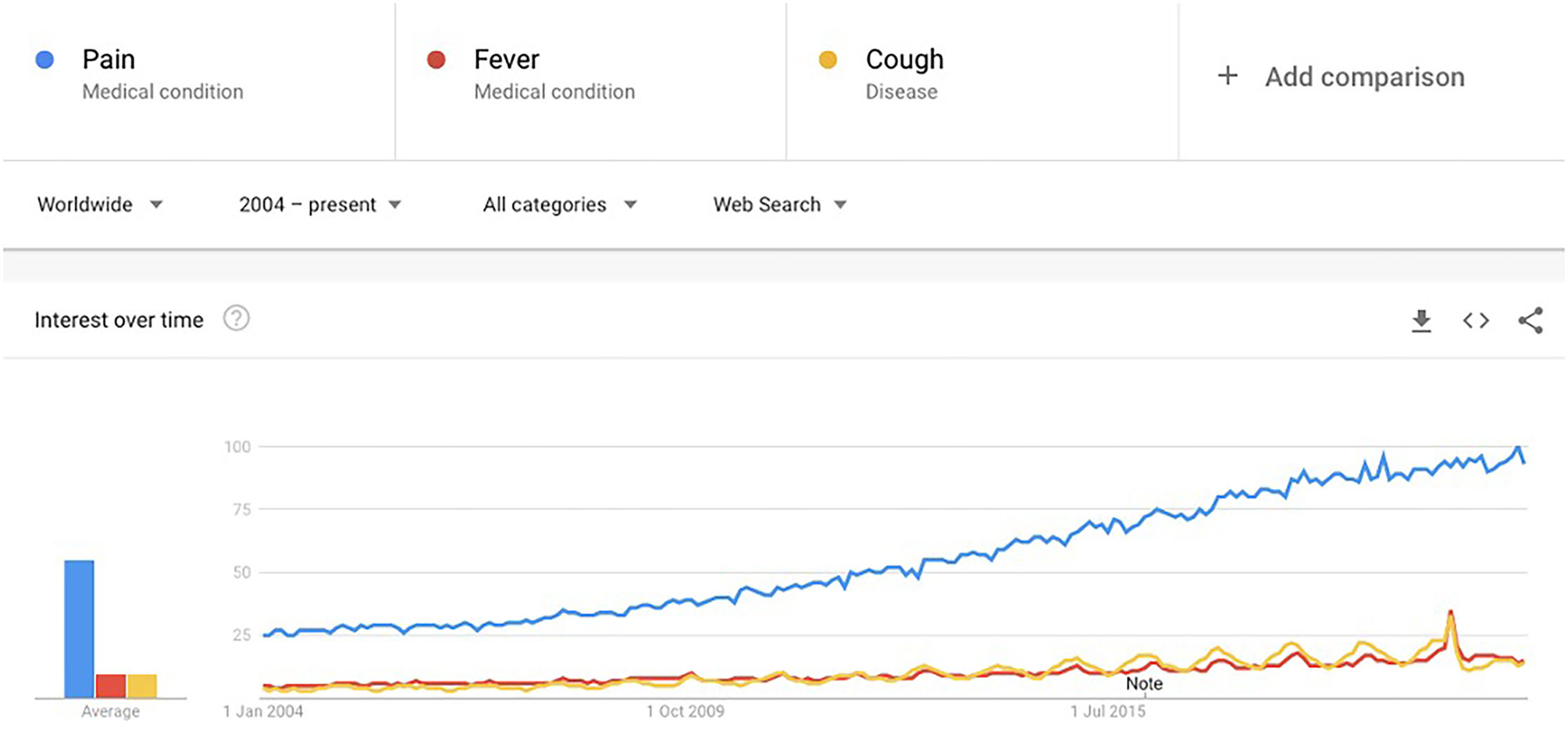
Task: Download the Interest over time chart data
Action: (x=1421, y=320)
